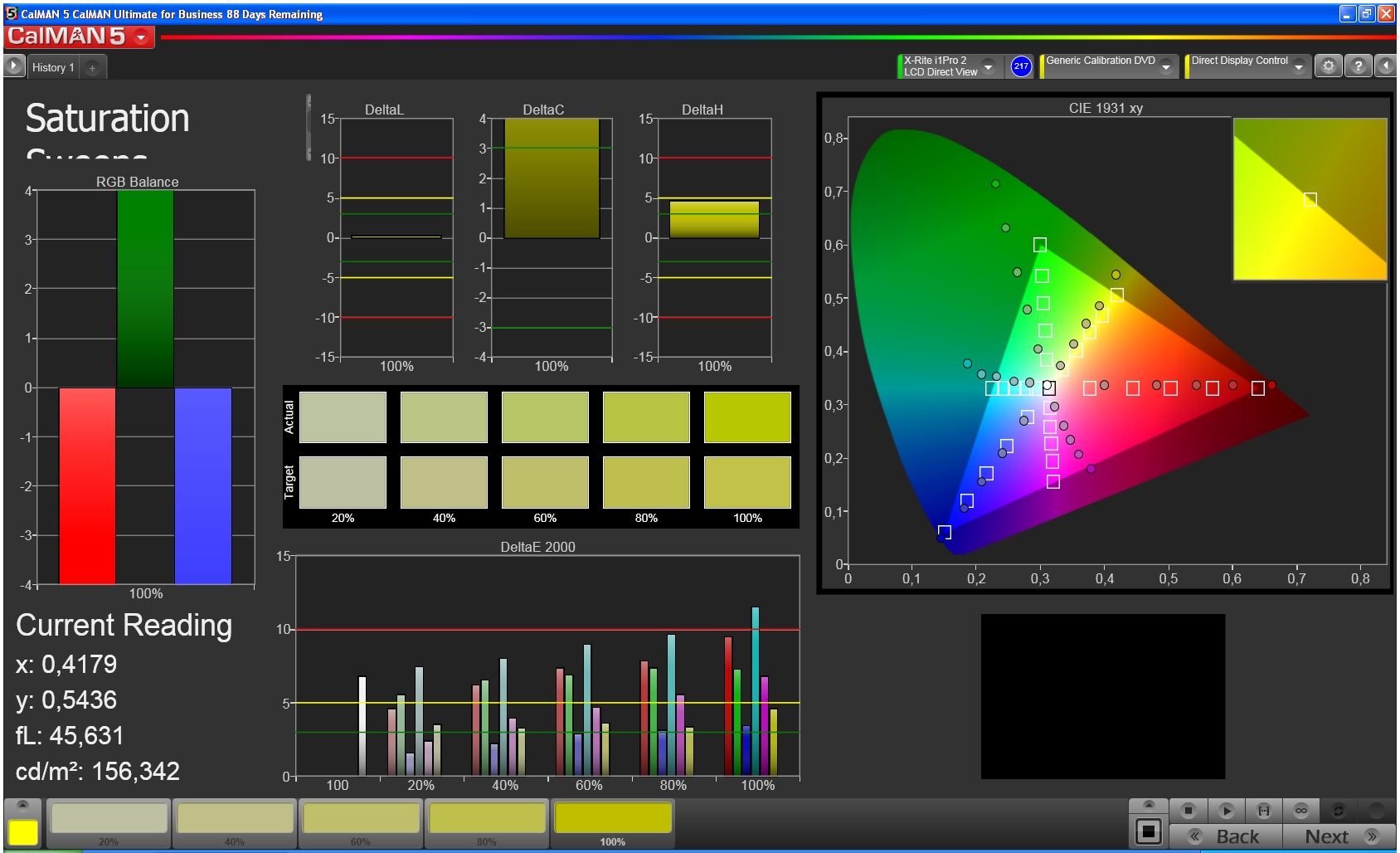This screenshot has width=1400, height=853.
Task: Click the Saturation page heading
Action: click(108, 119)
